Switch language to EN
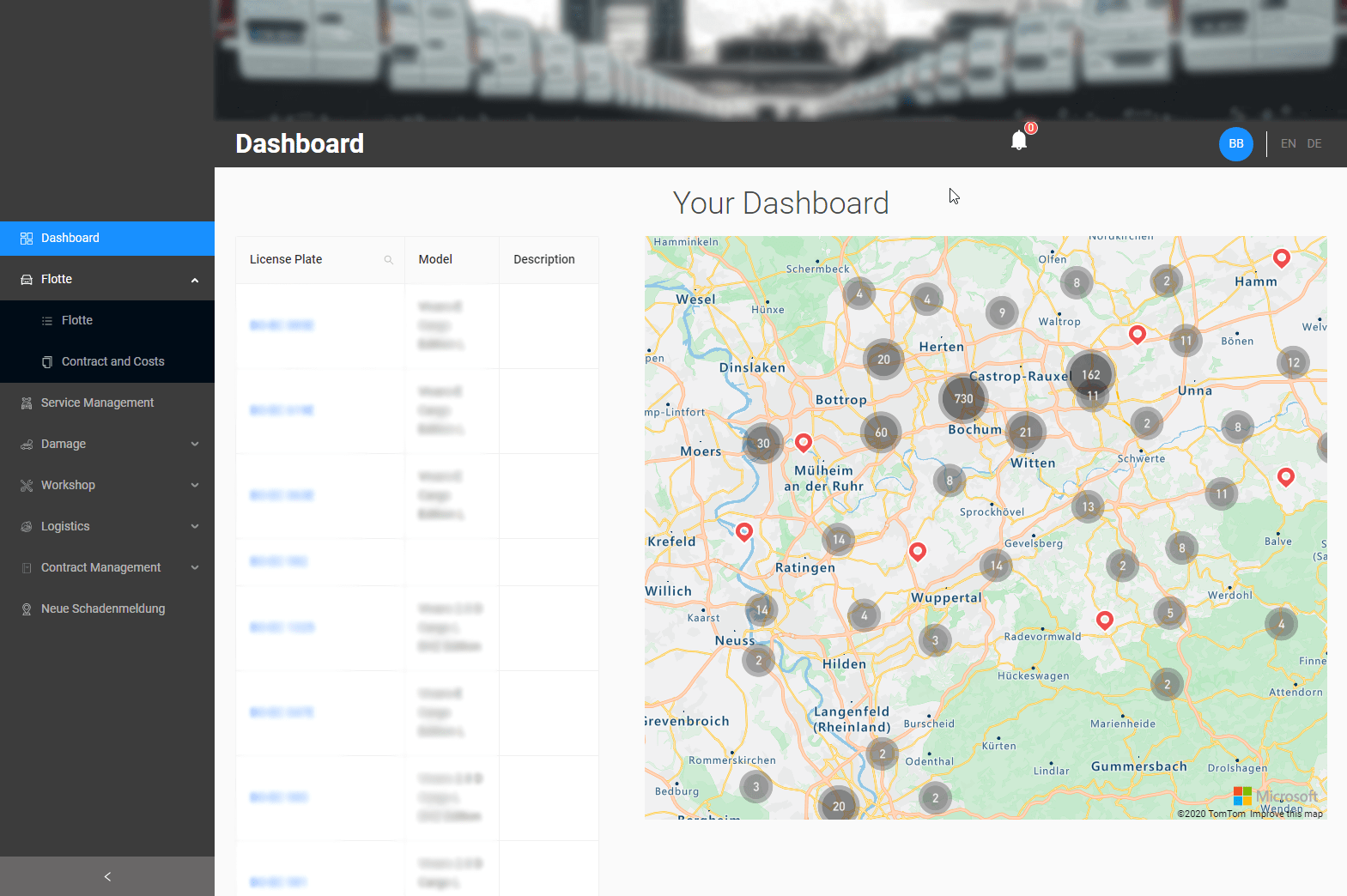 point(1289,143)
